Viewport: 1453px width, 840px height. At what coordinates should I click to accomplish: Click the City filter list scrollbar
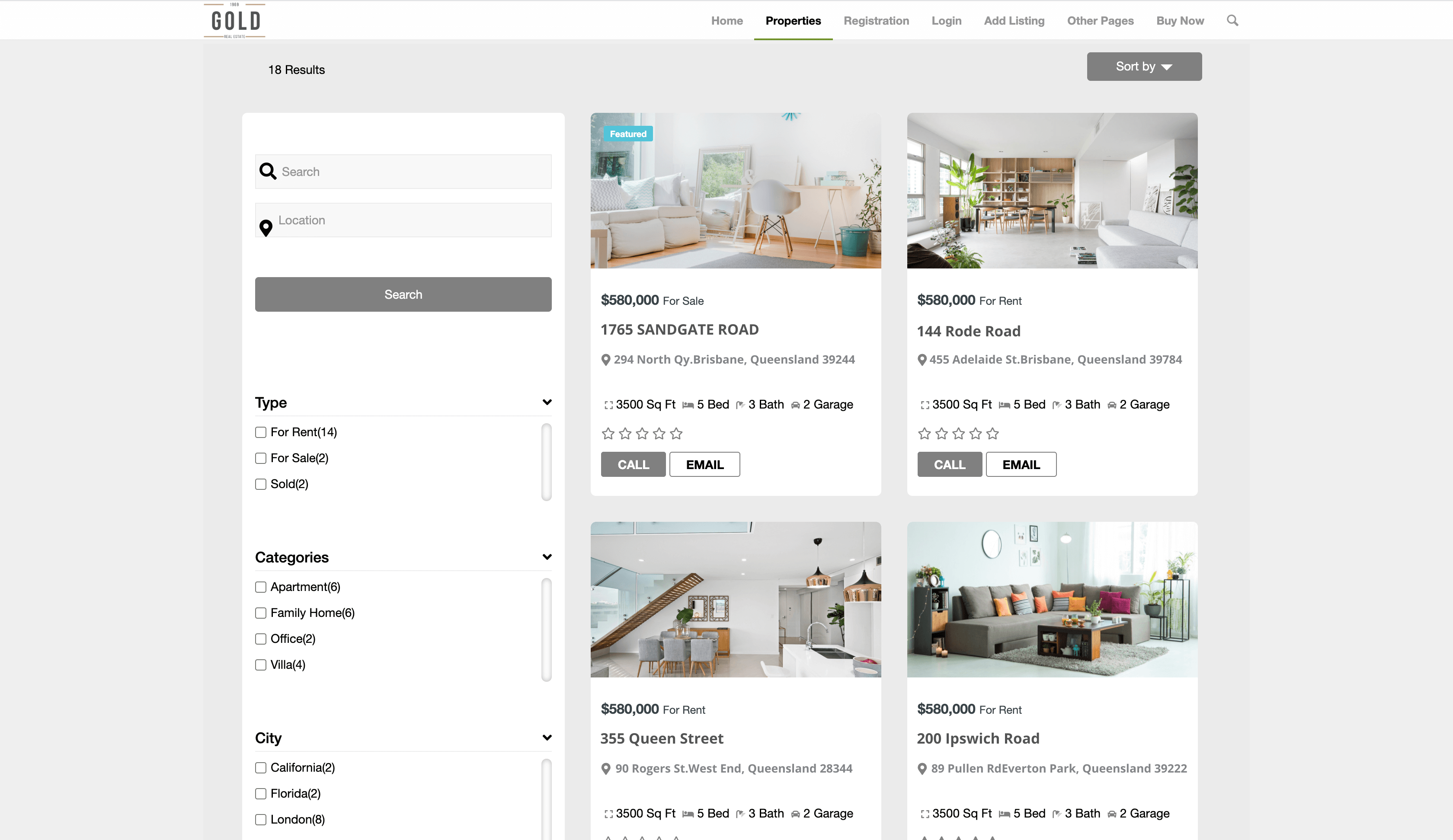[547, 799]
